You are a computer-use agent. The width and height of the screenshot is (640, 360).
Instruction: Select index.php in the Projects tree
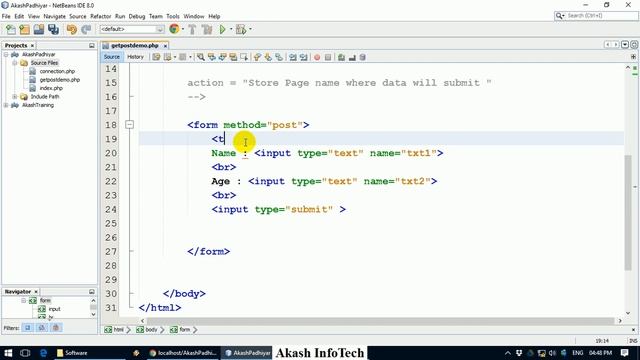coord(51,88)
